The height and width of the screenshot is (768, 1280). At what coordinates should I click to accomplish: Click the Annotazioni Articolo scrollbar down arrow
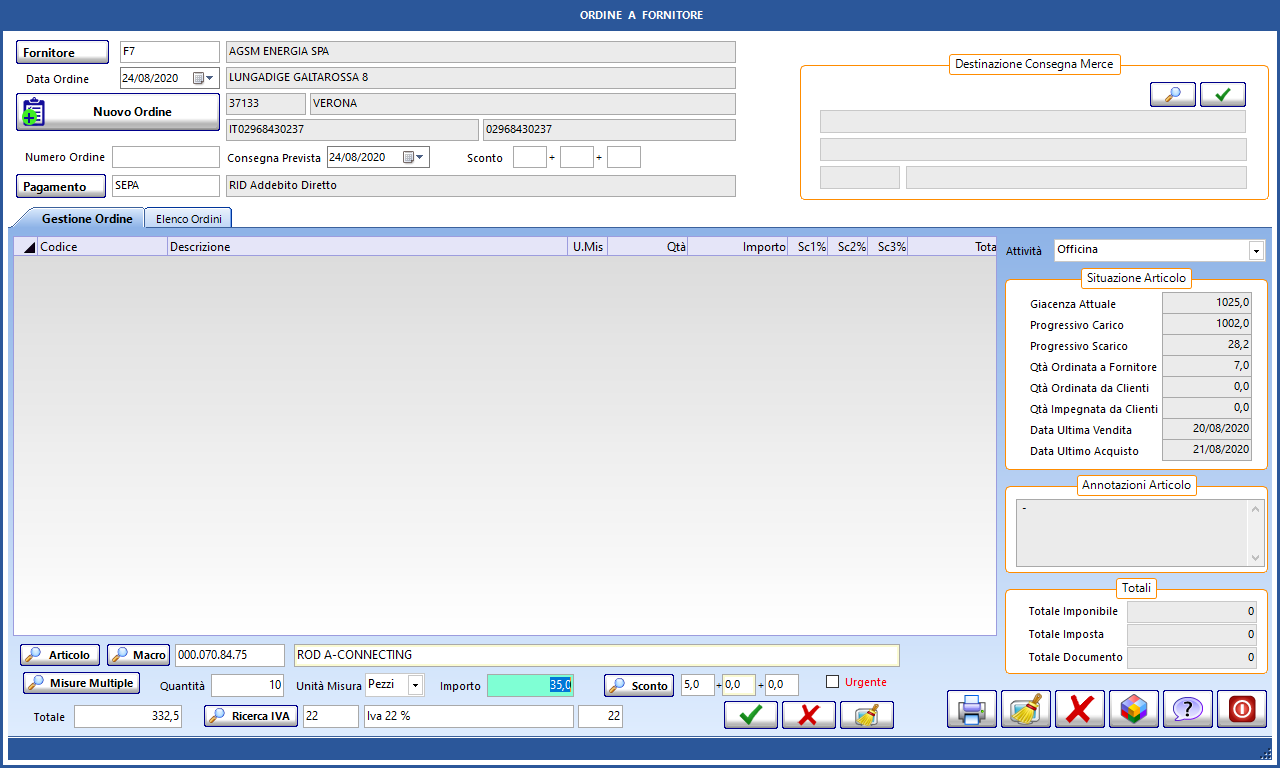click(1256, 558)
